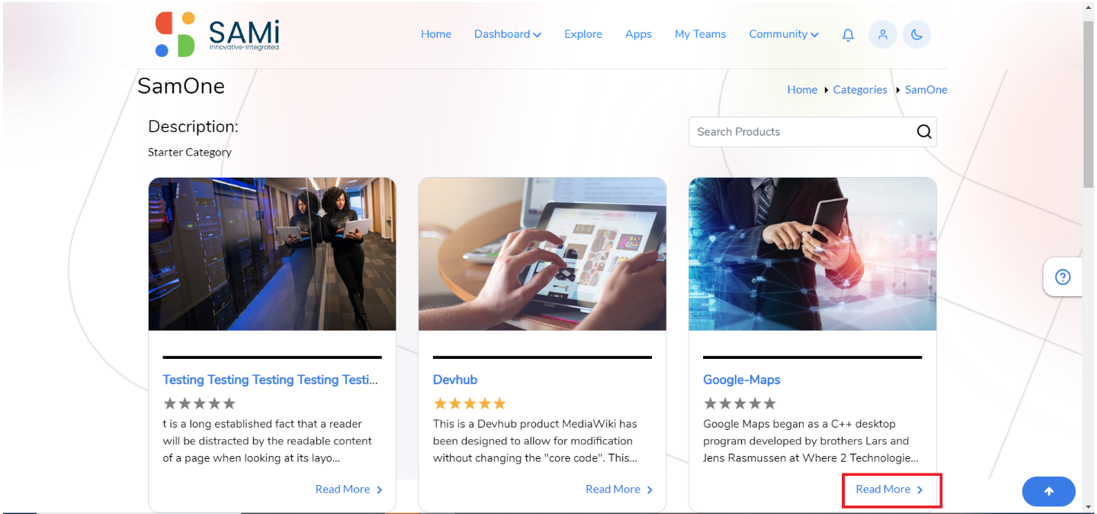The height and width of the screenshot is (514, 1097).
Task: Click the SAMi logo
Action: [218, 34]
